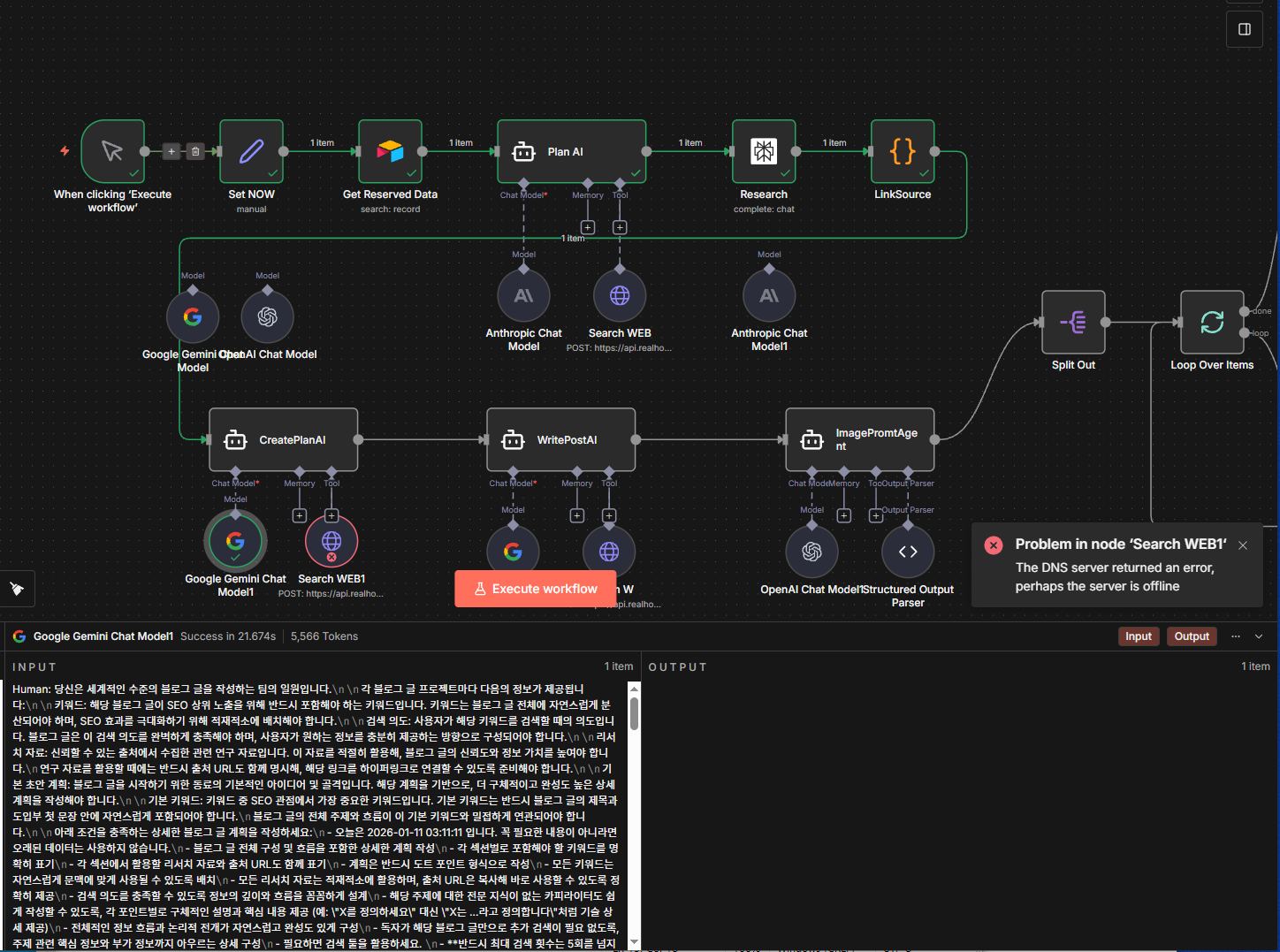Click the OUTPUT panel heading
Image resolution: width=1280 pixels, height=952 pixels.
678,667
